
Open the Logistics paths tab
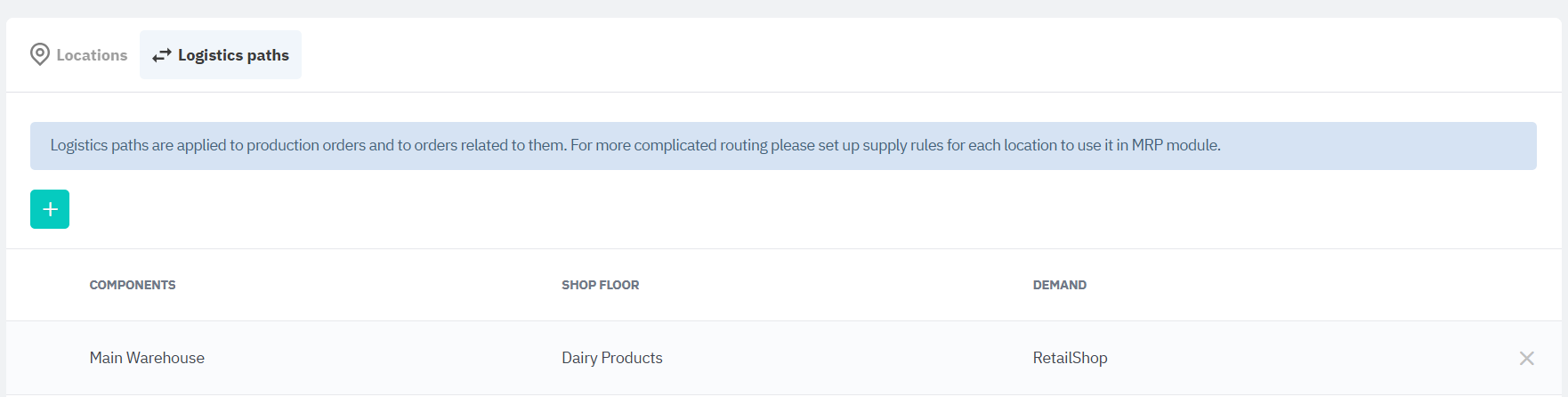point(221,55)
